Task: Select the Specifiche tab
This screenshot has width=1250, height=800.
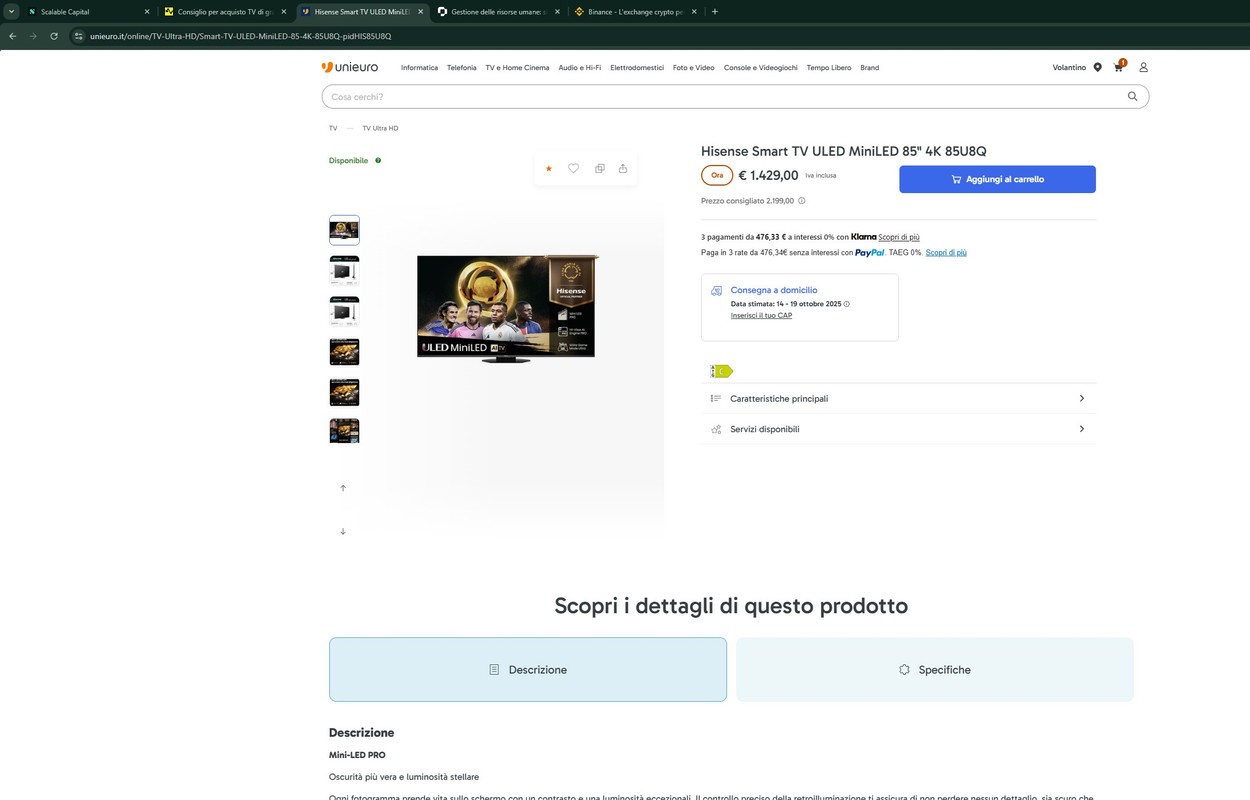Action: tap(935, 669)
